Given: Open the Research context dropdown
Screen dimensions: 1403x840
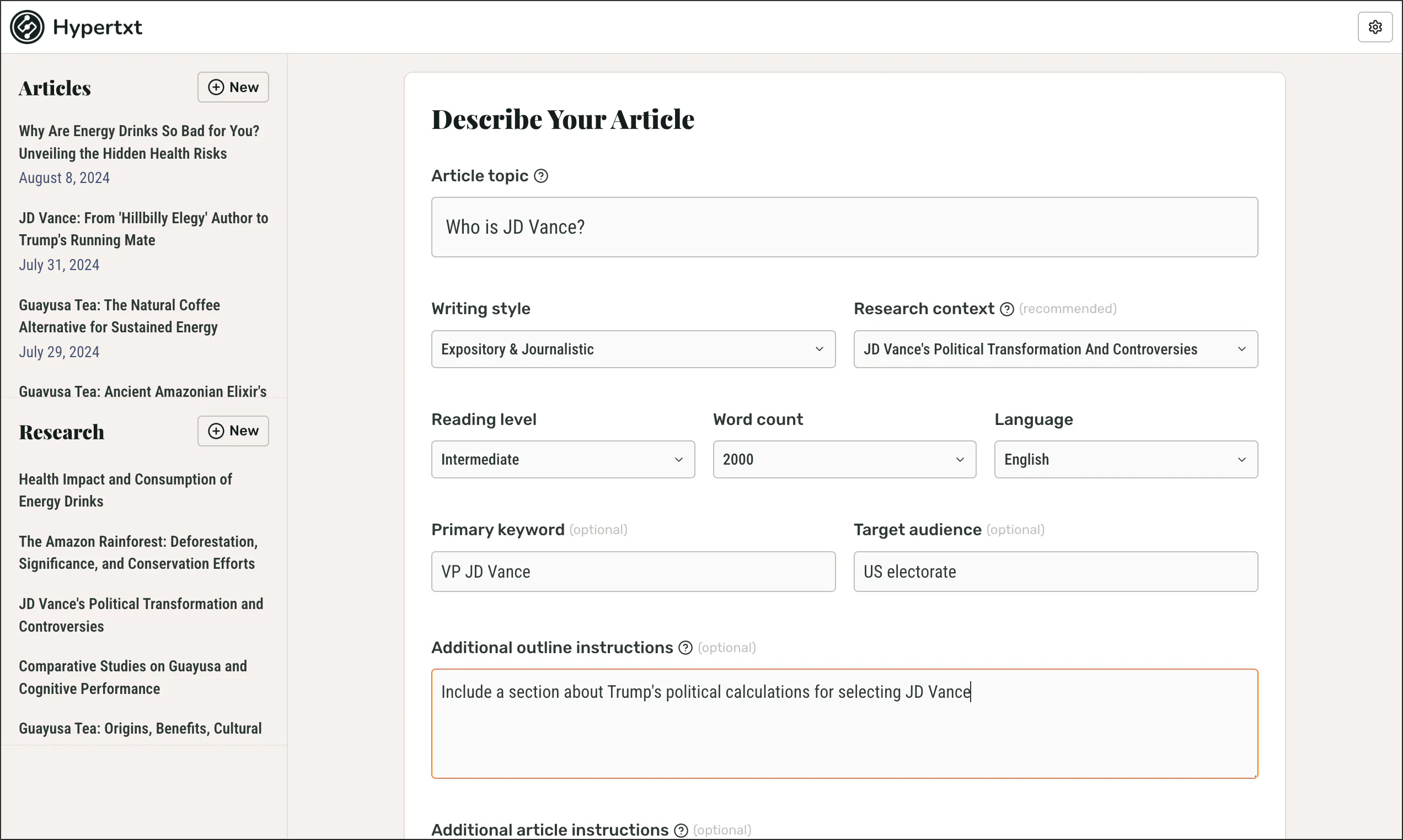Looking at the screenshot, I should pyautogui.click(x=1056, y=349).
